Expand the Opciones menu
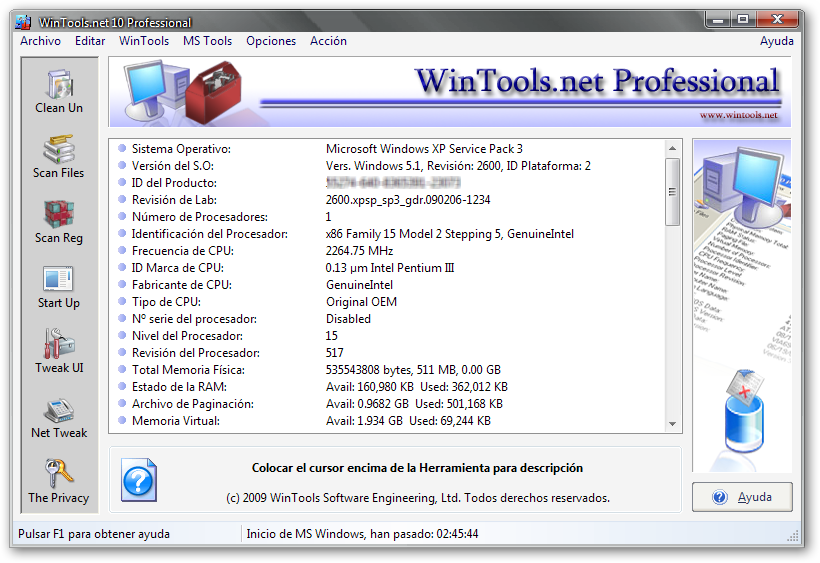This screenshot has height=563, width=820. click(x=271, y=41)
